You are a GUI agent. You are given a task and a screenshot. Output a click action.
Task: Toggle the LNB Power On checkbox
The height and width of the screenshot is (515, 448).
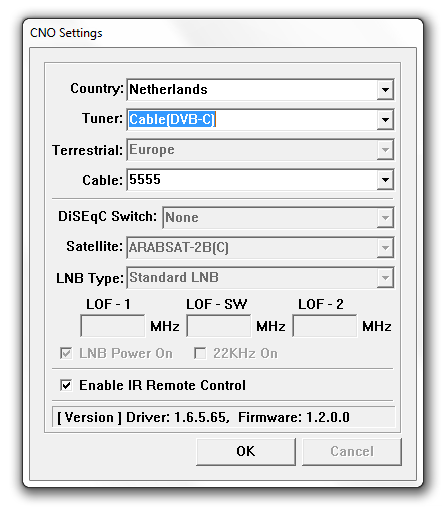(x=66, y=353)
